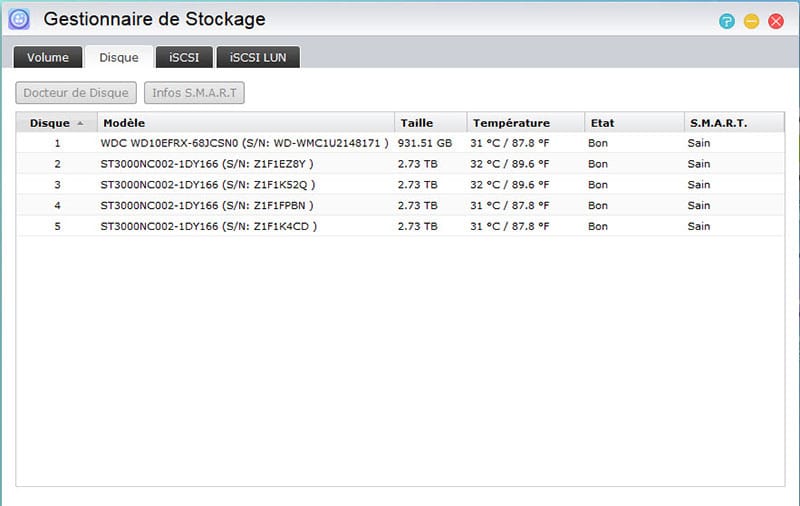Select disk 5 with serial Z1F1K4CD
800x506 pixels.
[400, 226]
